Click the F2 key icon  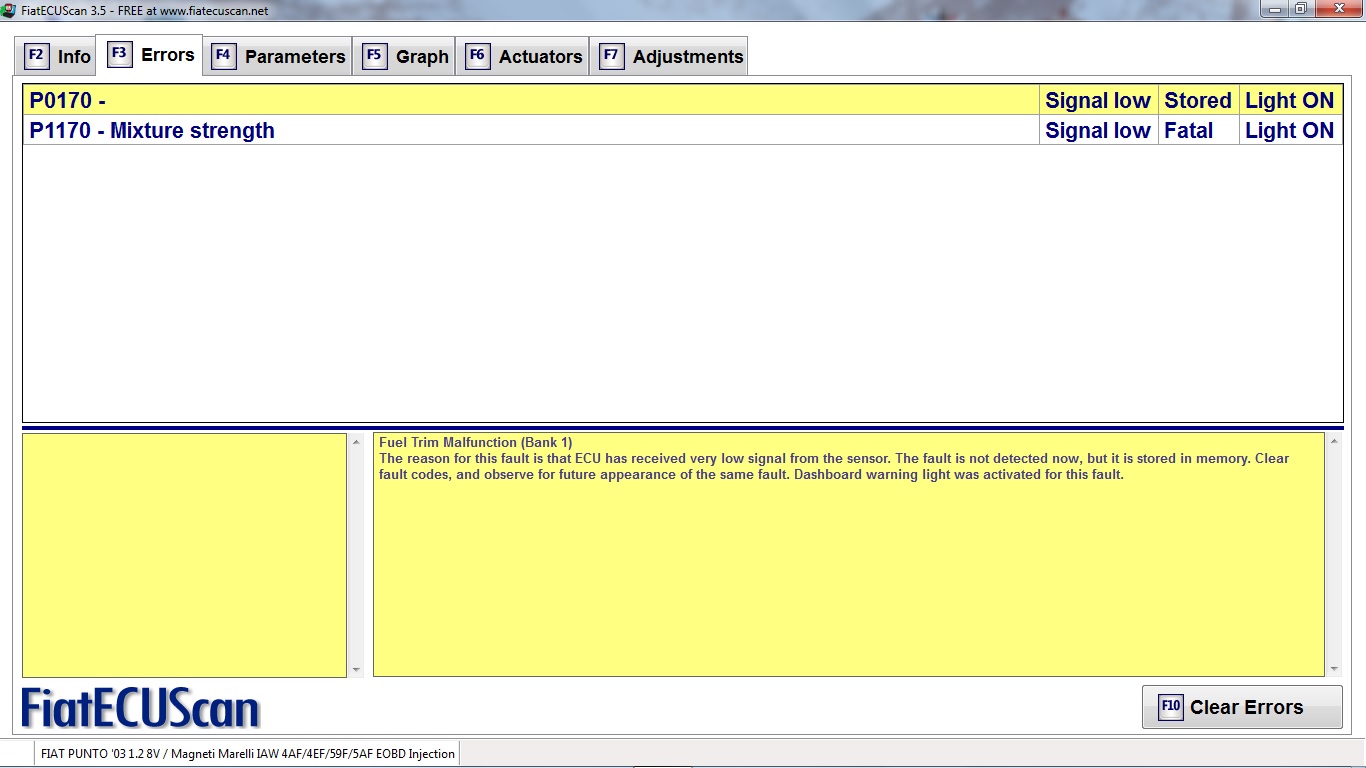tap(36, 56)
